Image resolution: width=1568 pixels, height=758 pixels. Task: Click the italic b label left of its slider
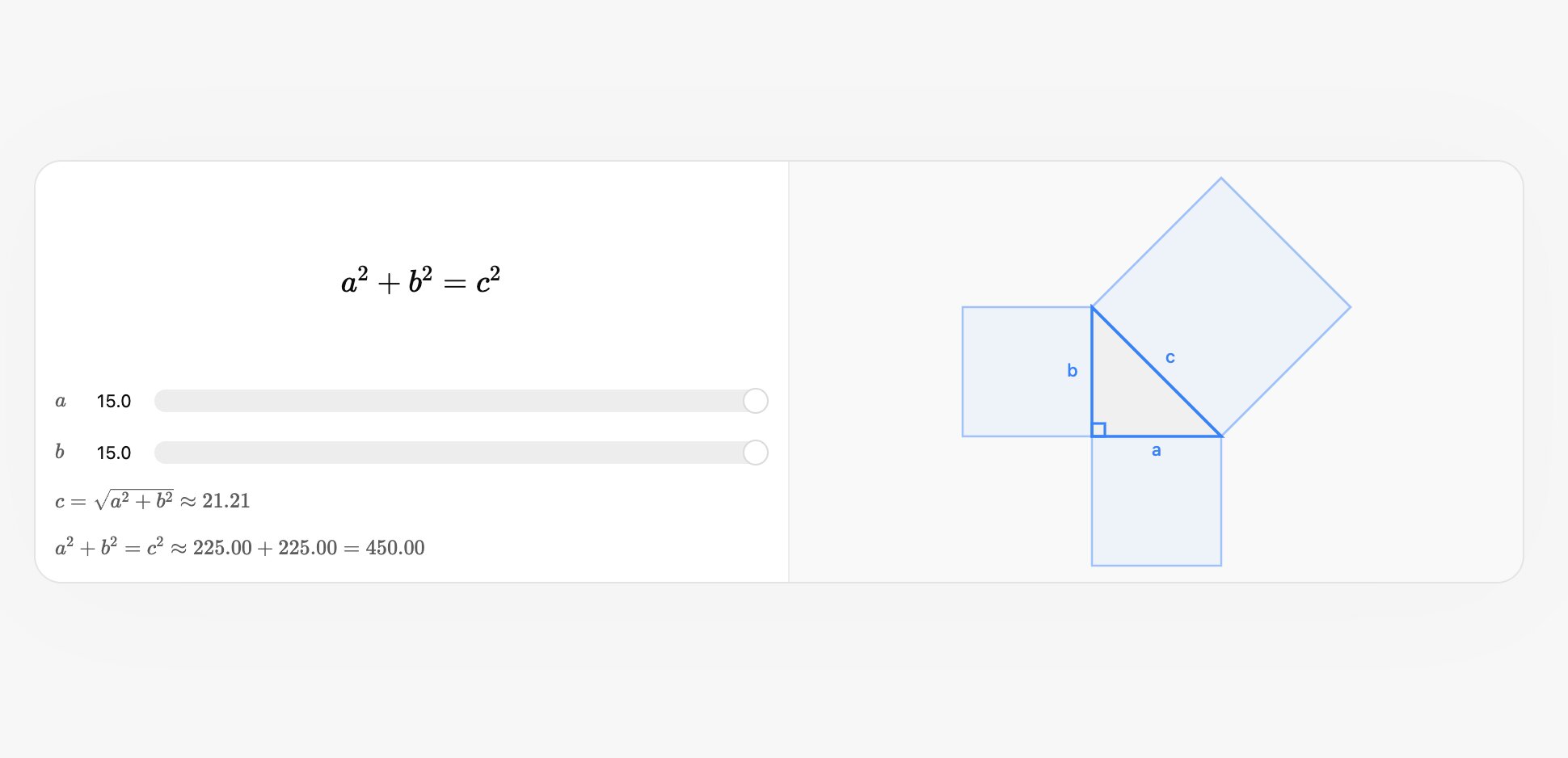[x=60, y=453]
